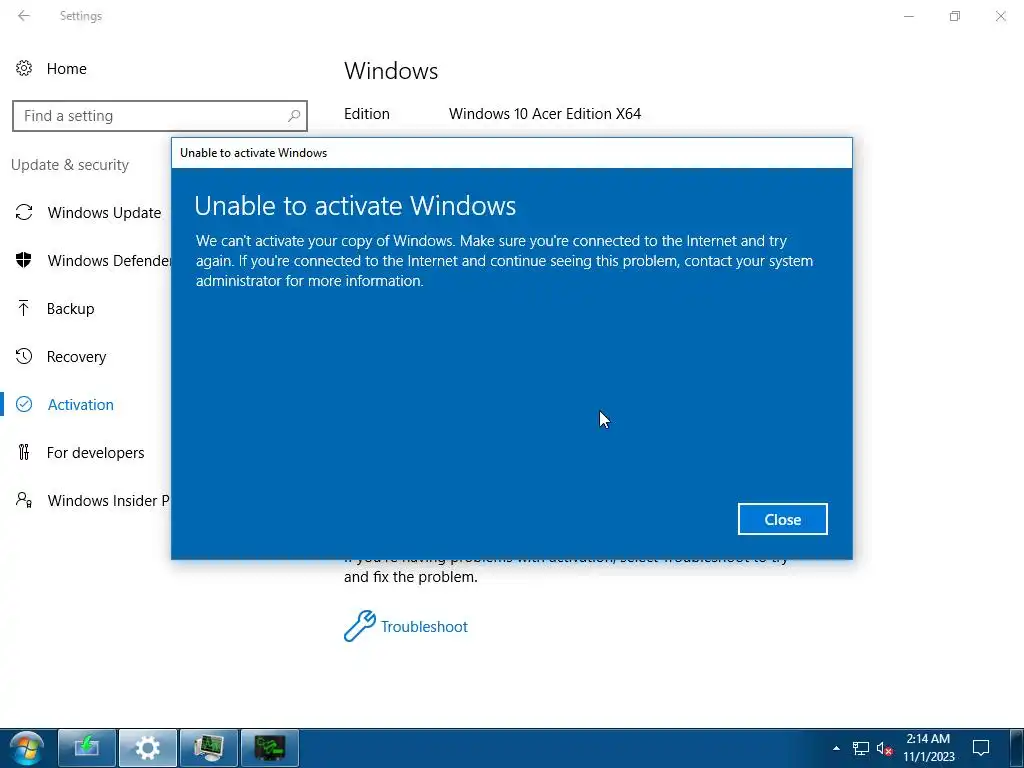Click the Troubleshoot wrench icon
The width and height of the screenshot is (1024, 768).
point(359,626)
